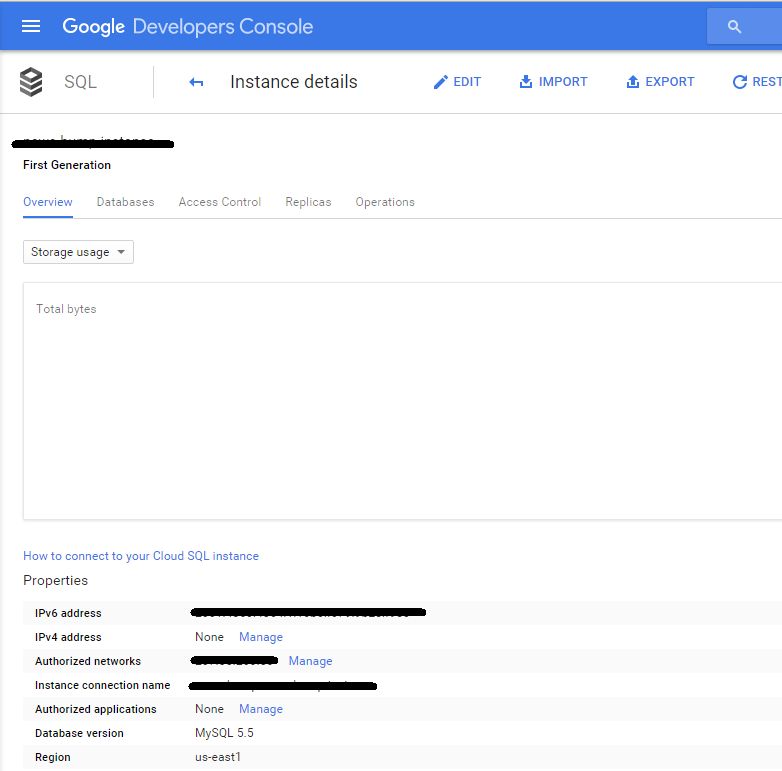782x771 pixels.
Task: Click the Authorized networks label
Action: point(88,661)
